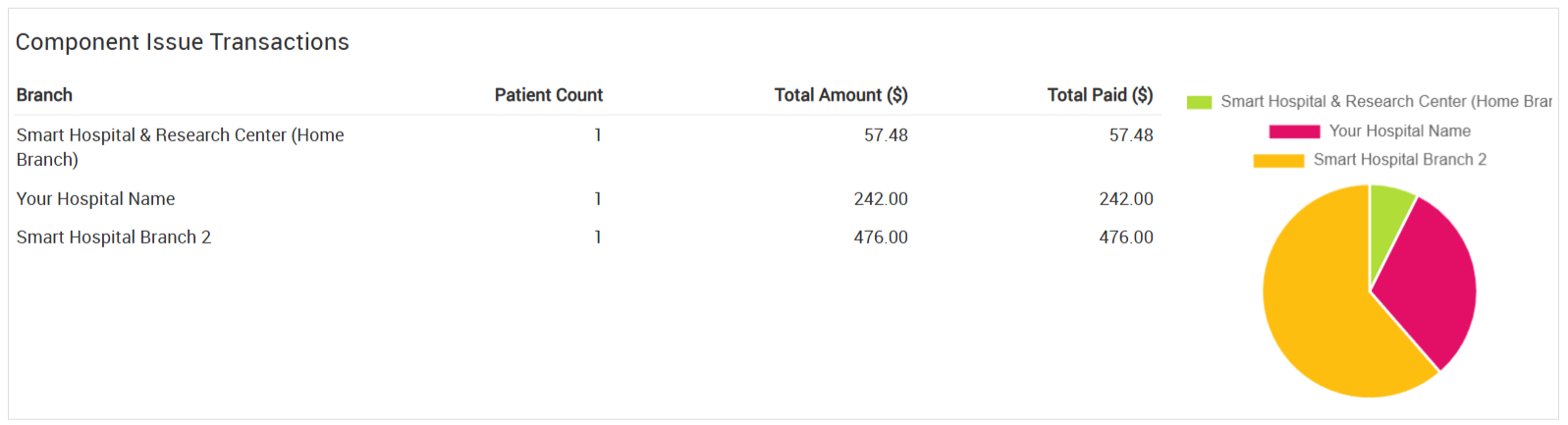Click the green legend color swatch

point(1199,102)
